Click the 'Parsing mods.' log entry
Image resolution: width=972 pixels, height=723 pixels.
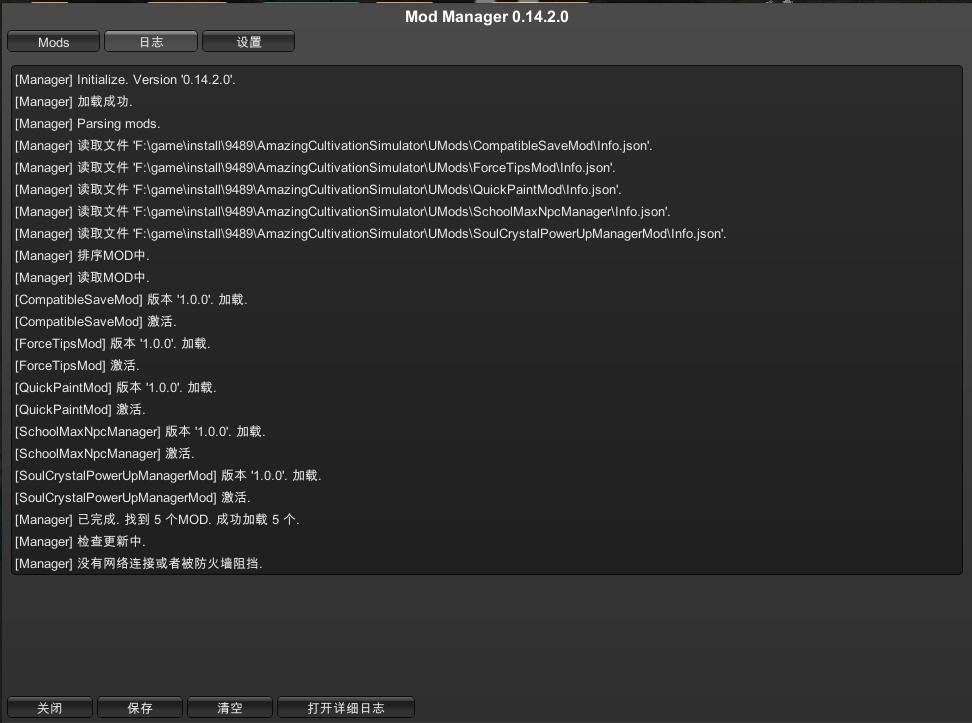coord(87,123)
